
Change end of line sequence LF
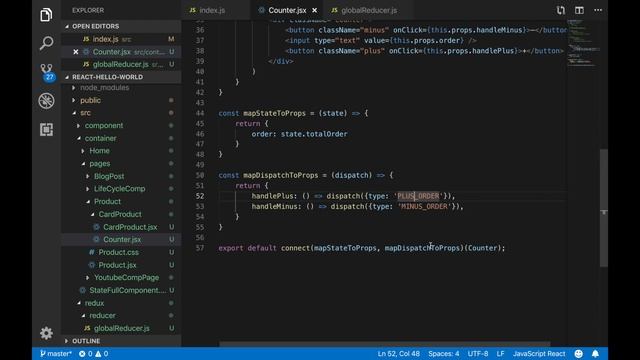tap(500, 354)
